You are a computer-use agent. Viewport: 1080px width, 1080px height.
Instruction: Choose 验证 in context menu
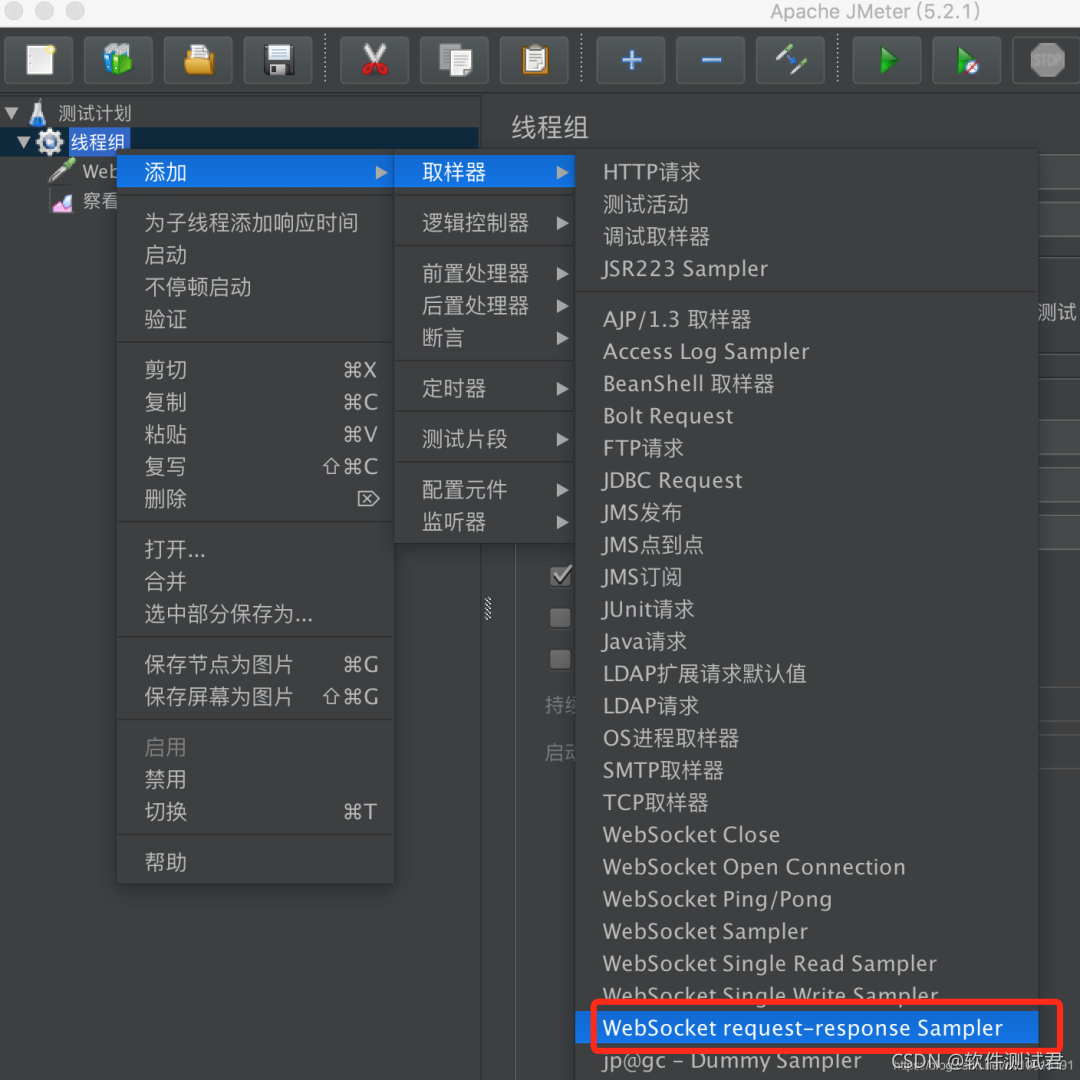255,319
